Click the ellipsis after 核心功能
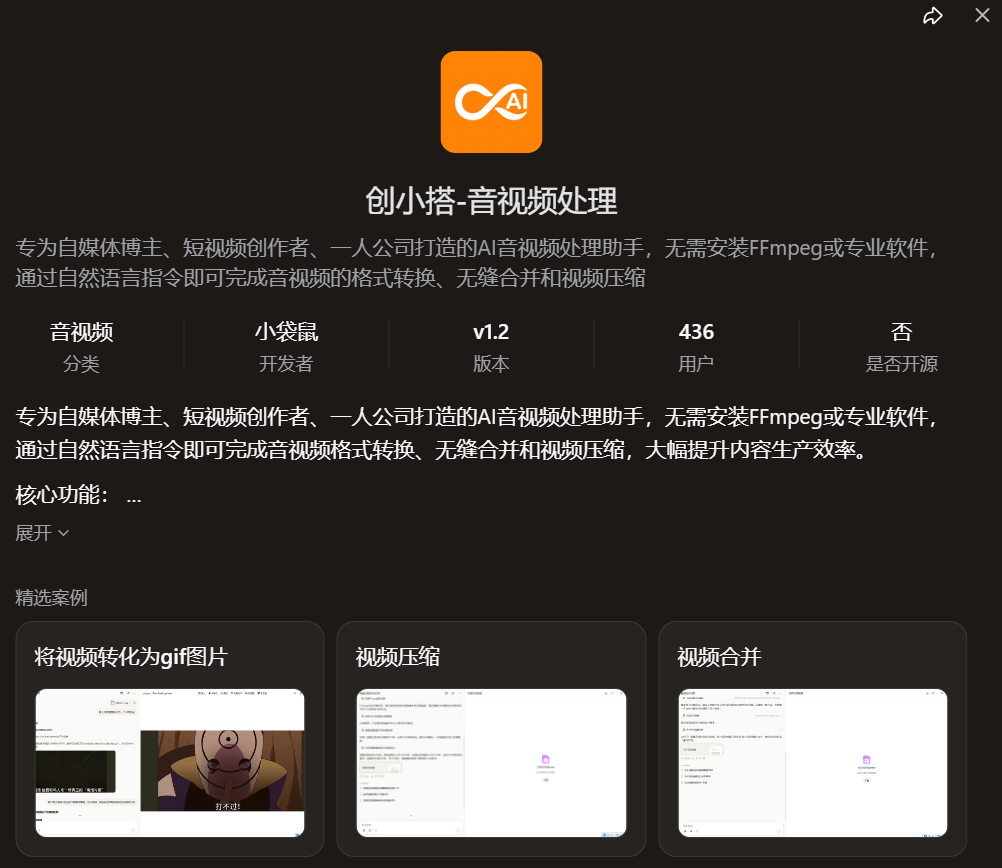This screenshot has height=868, width=1002. (133, 495)
